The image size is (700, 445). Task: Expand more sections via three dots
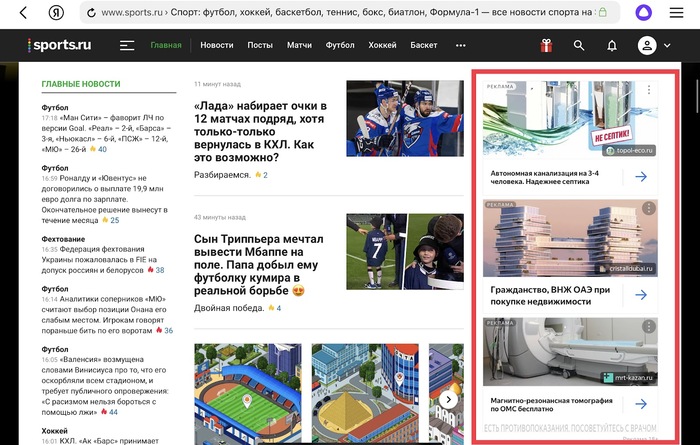click(461, 45)
